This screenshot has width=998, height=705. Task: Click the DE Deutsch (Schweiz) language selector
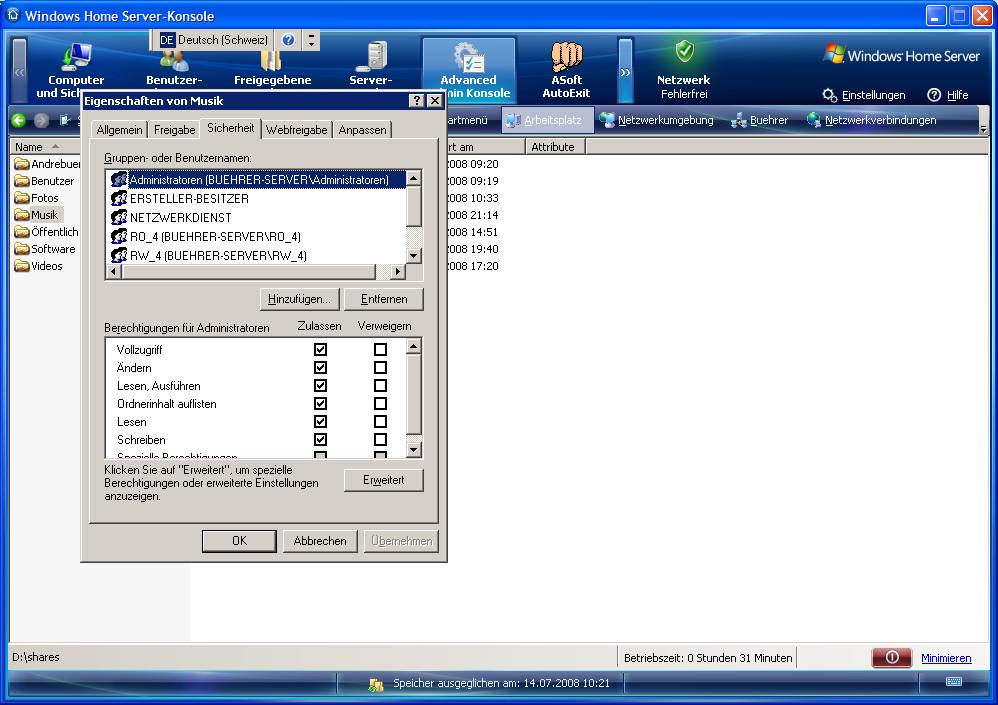214,40
